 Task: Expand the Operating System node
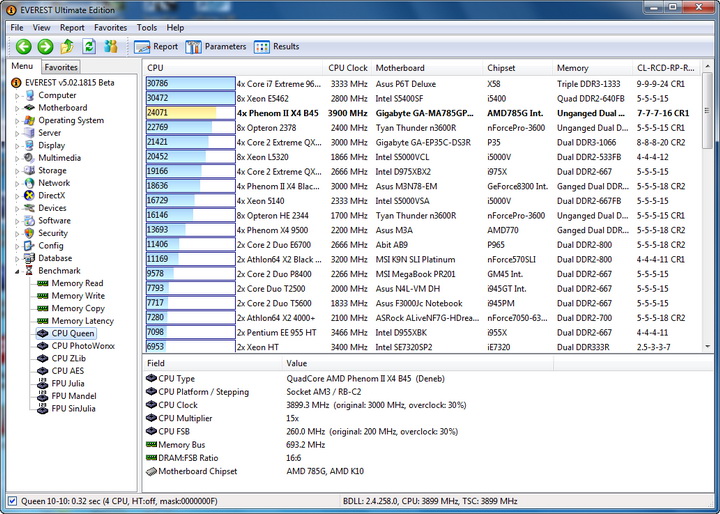(17, 121)
